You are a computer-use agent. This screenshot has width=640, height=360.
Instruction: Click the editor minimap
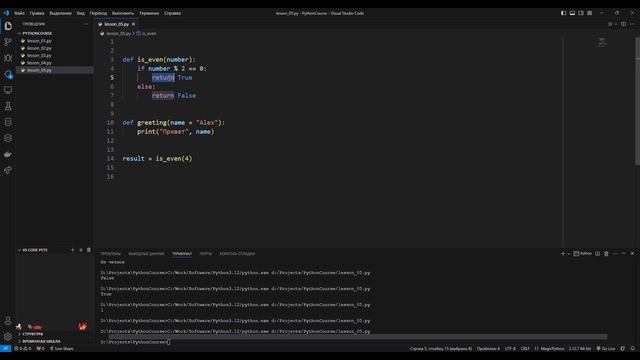click(x=602, y=42)
